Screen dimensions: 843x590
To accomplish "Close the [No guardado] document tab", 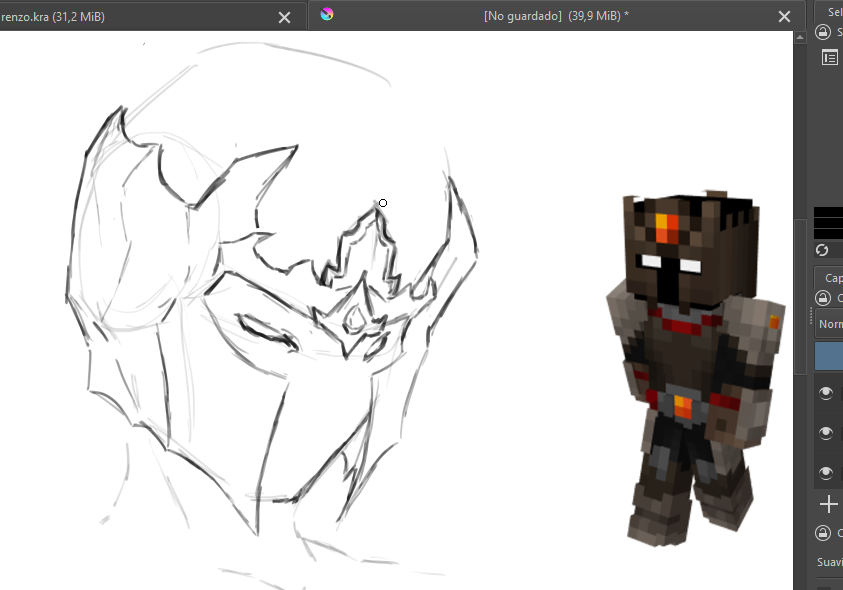I will click(x=784, y=16).
